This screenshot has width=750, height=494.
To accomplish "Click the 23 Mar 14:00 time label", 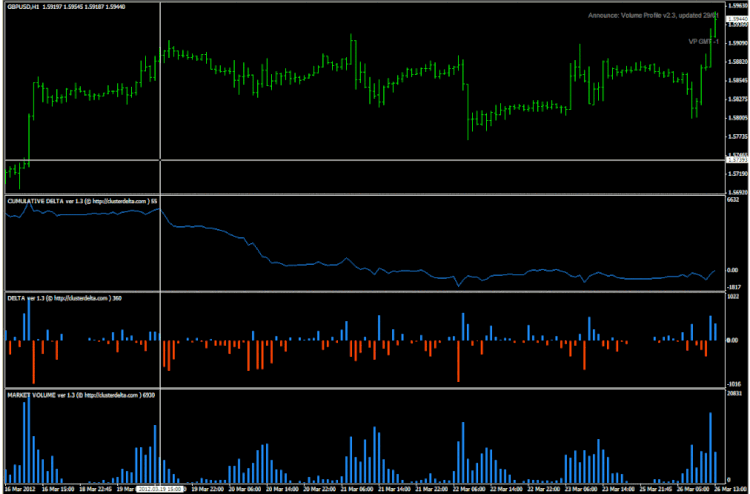I will pyautogui.click(x=619, y=489).
